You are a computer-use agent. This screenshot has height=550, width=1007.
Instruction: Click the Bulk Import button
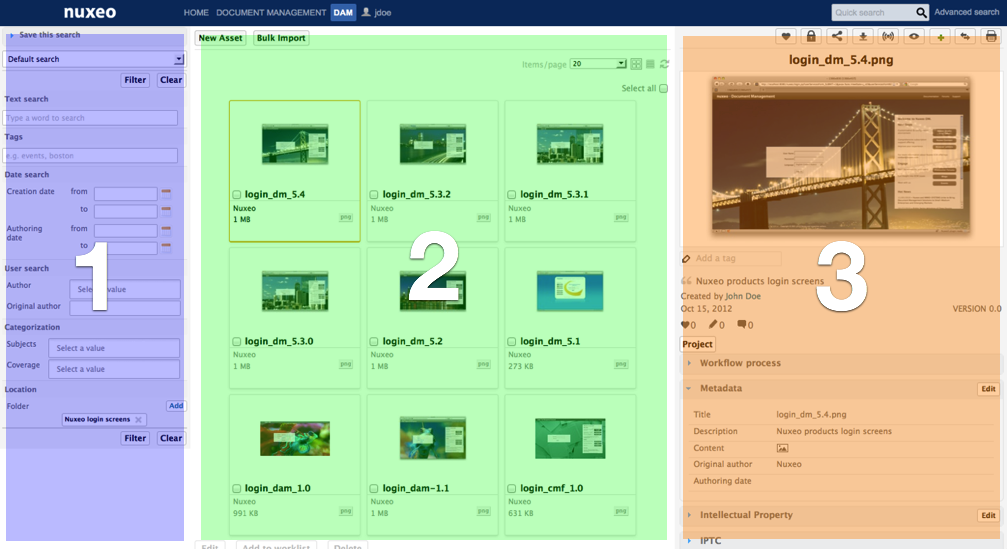[281, 38]
